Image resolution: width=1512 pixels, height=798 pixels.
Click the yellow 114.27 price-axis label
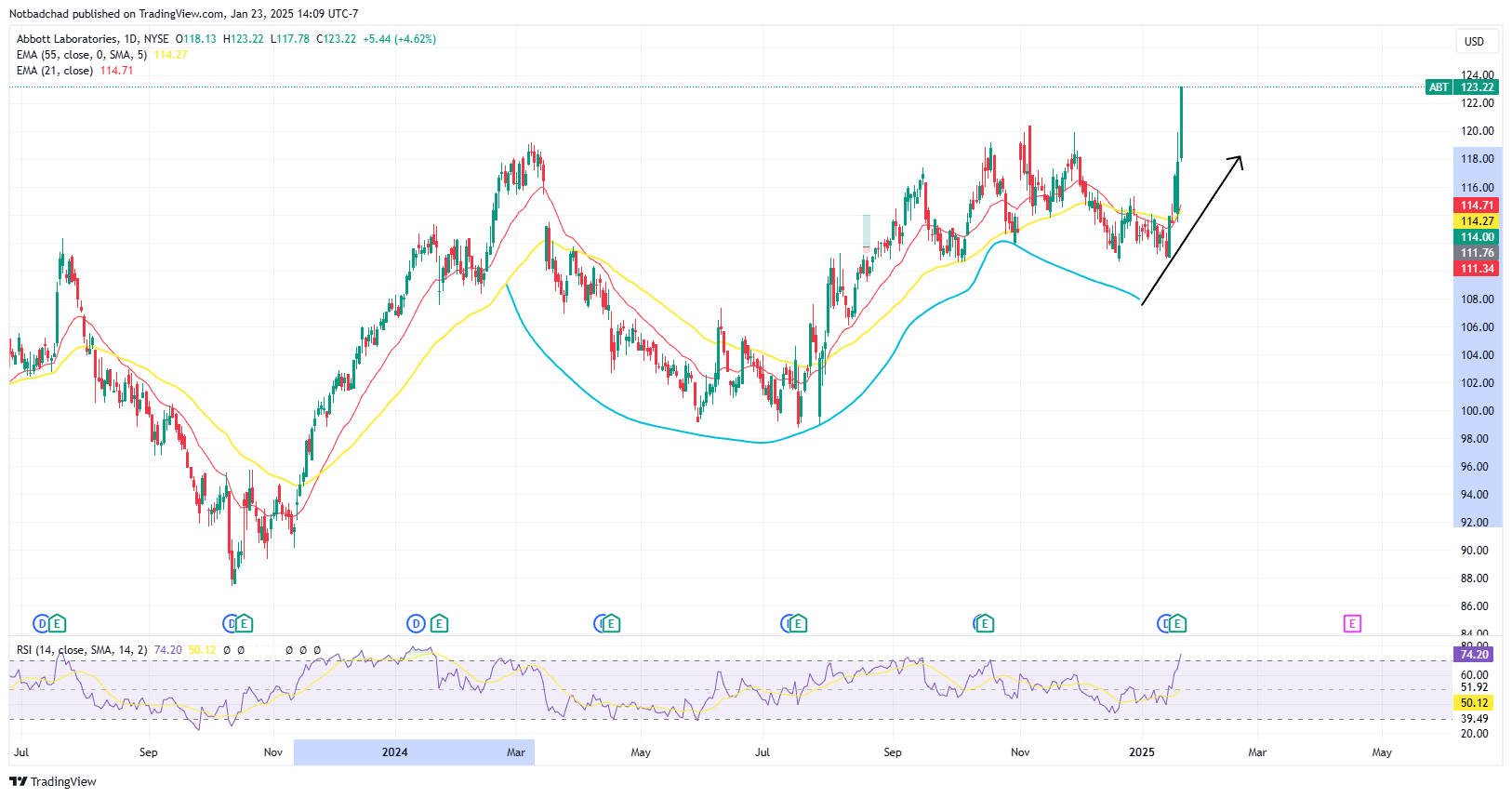tap(1477, 221)
